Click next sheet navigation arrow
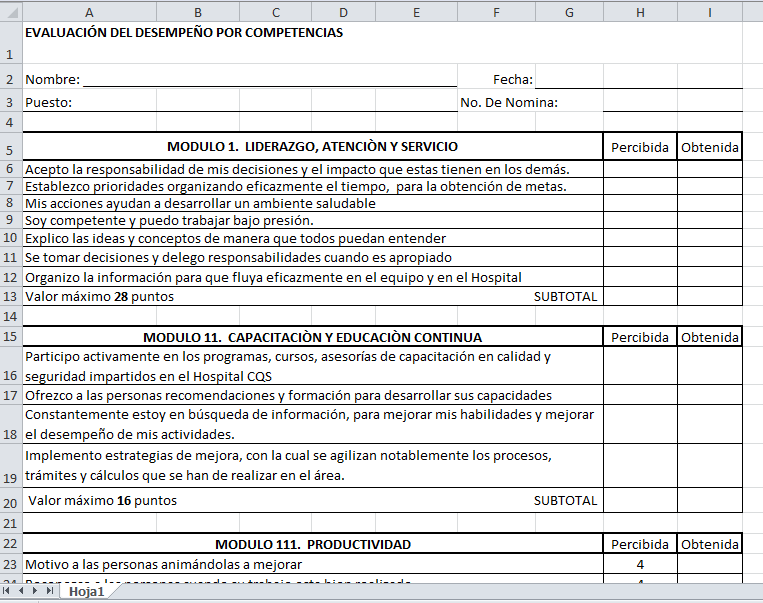Image resolution: width=763 pixels, height=603 pixels. coord(35,591)
